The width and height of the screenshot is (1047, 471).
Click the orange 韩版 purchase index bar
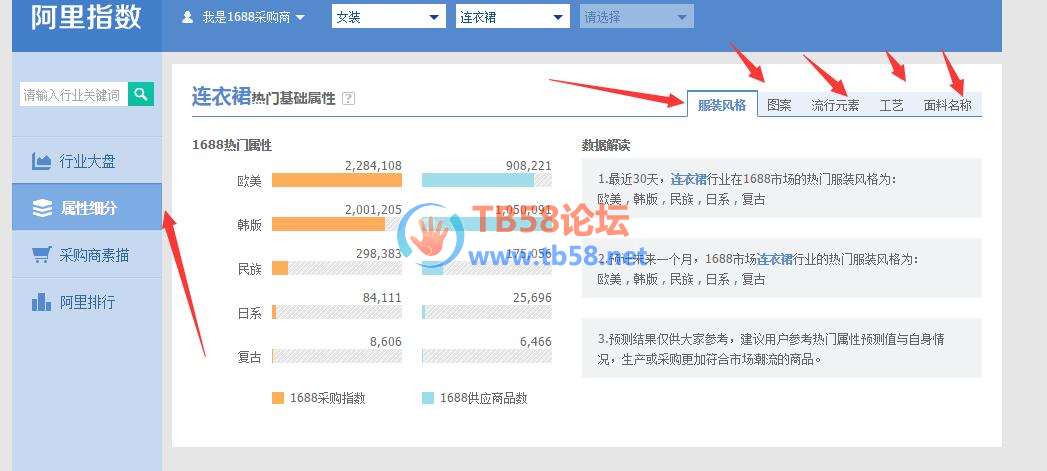click(329, 224)
